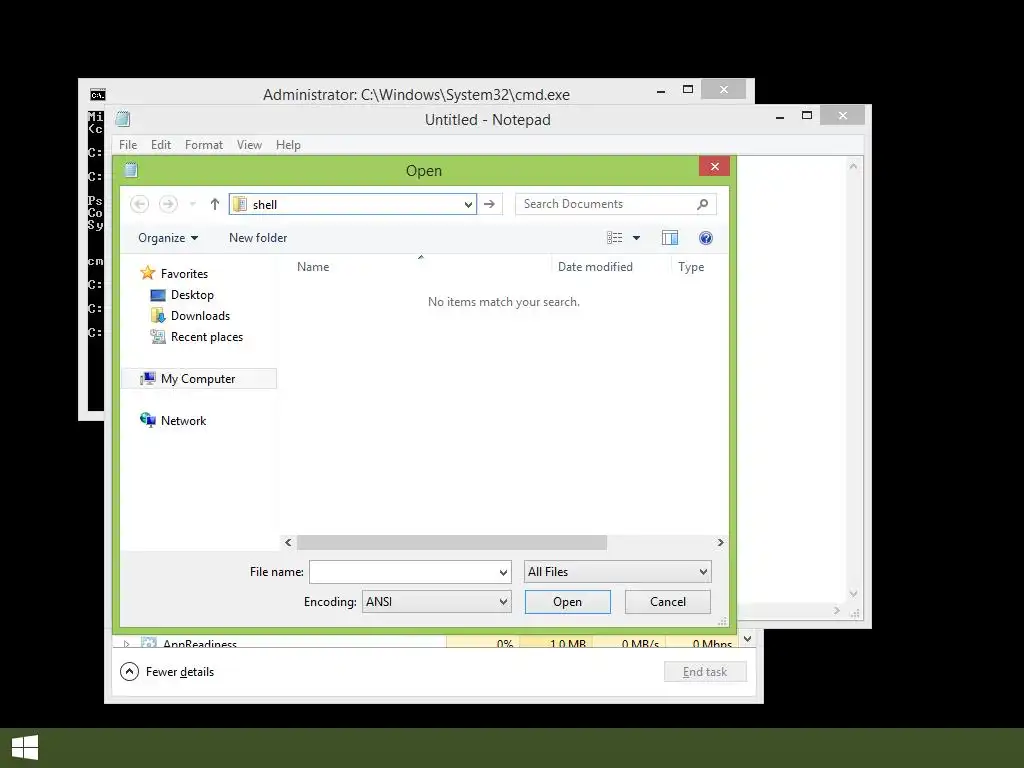
Task: Go up one folder level arrow
Action: (x=214, y=204)
